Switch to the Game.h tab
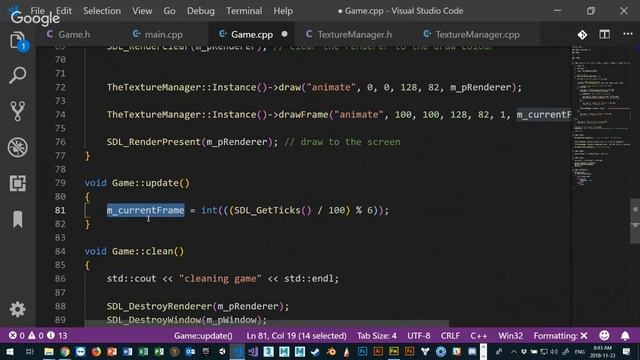Image resolution: width=640 pixels, height=360 pixels. coord(73,34)
